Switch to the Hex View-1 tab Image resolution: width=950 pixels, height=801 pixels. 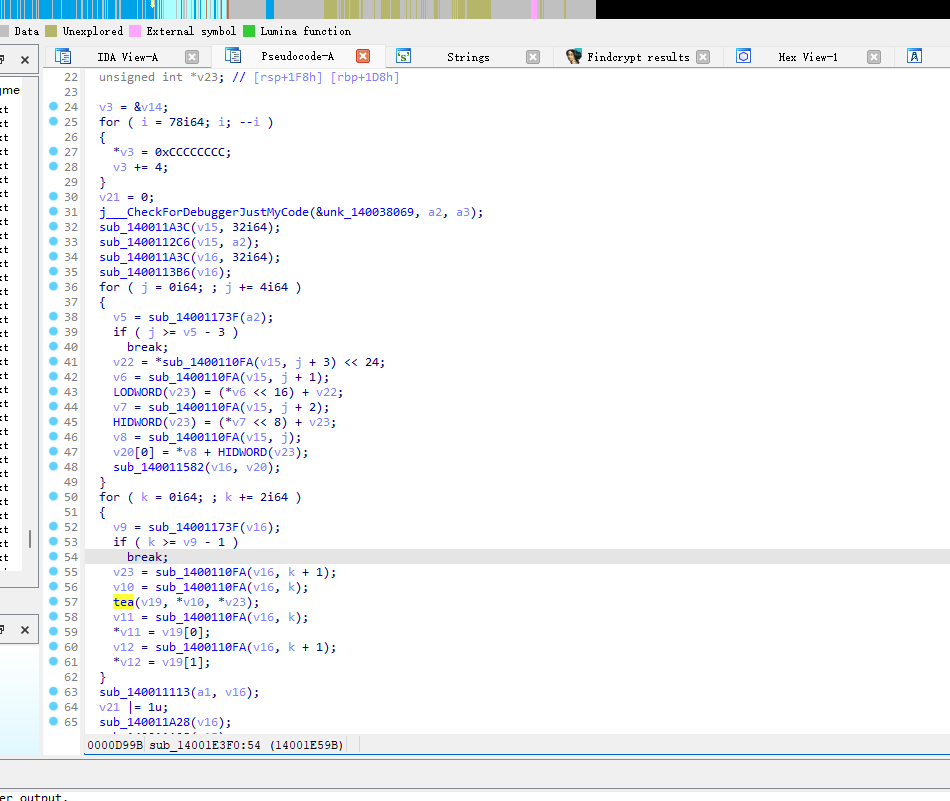tap(808, 57)
